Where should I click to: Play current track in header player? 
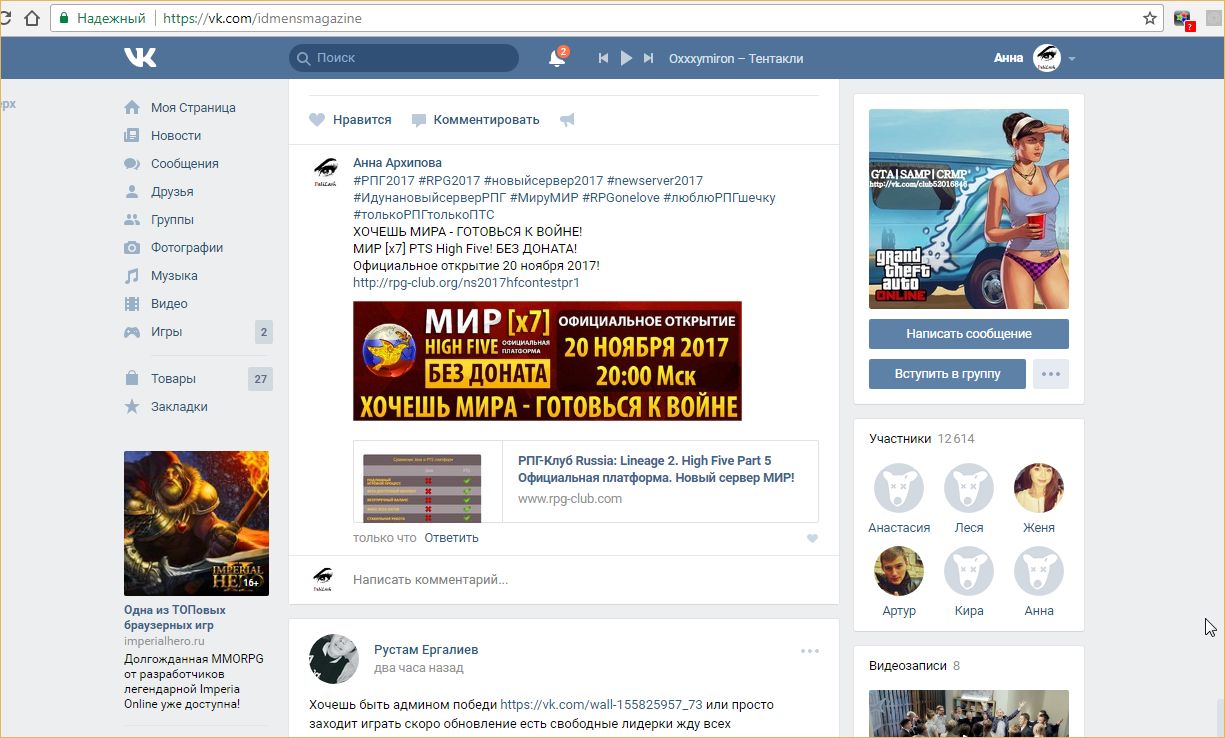point(626,59)
